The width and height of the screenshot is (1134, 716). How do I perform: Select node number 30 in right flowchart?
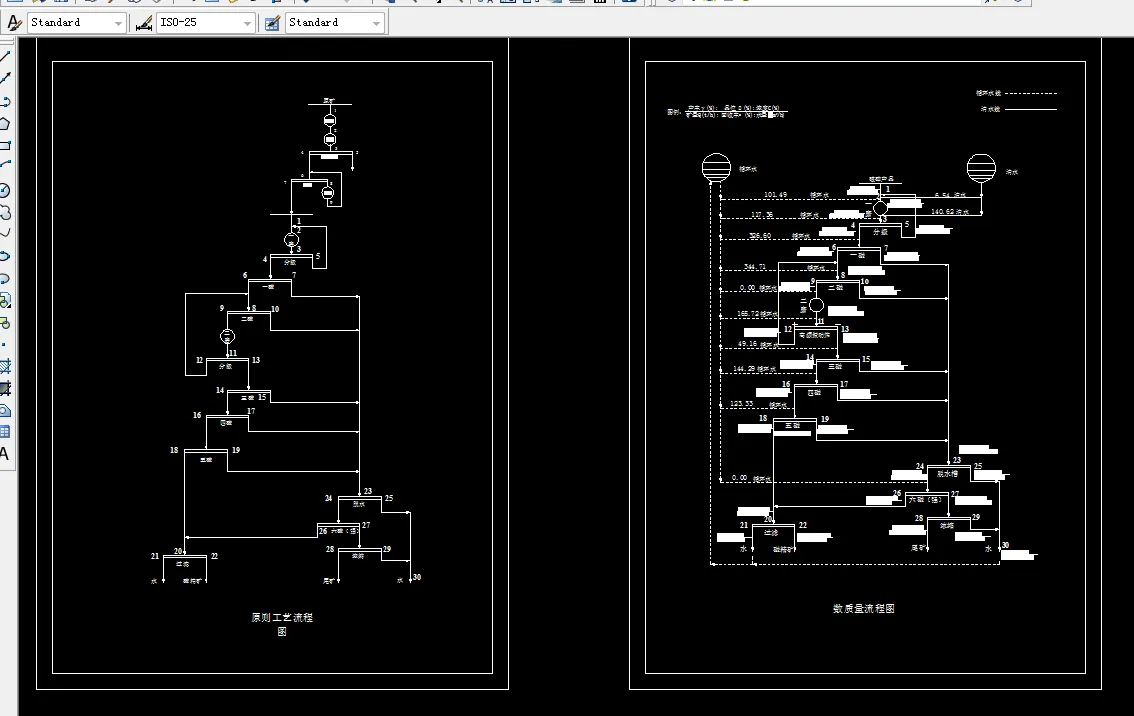[x=1005, y=545]
